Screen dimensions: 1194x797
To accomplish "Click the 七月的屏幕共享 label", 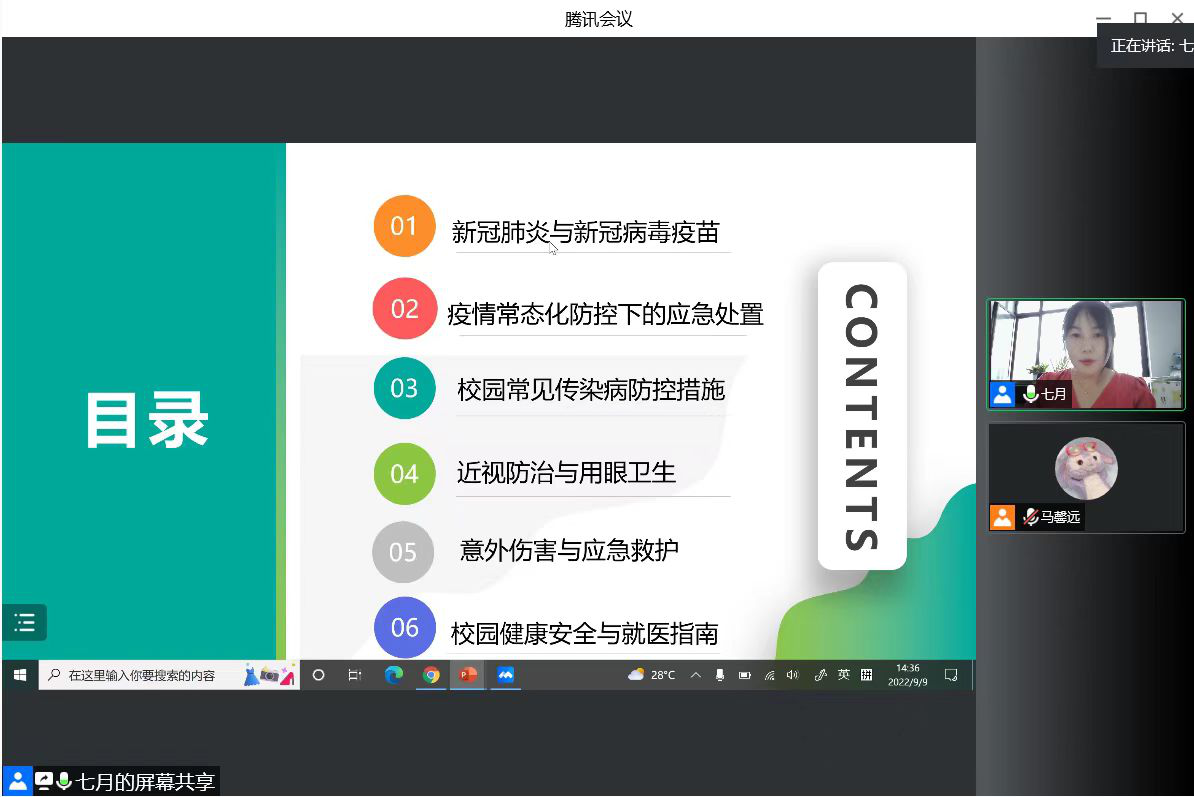I will (146, 782).
